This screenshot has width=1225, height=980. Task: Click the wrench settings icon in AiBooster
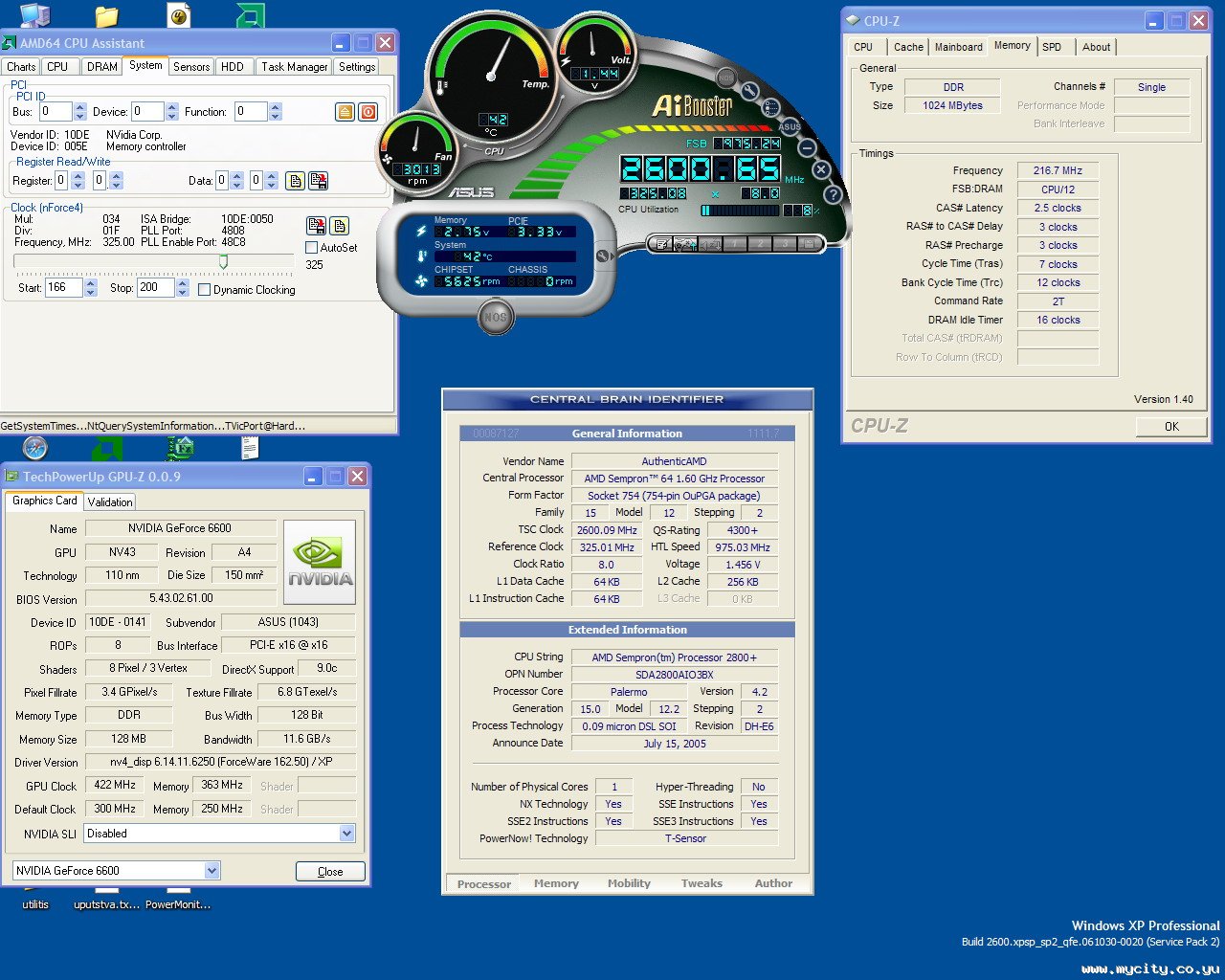749,92
